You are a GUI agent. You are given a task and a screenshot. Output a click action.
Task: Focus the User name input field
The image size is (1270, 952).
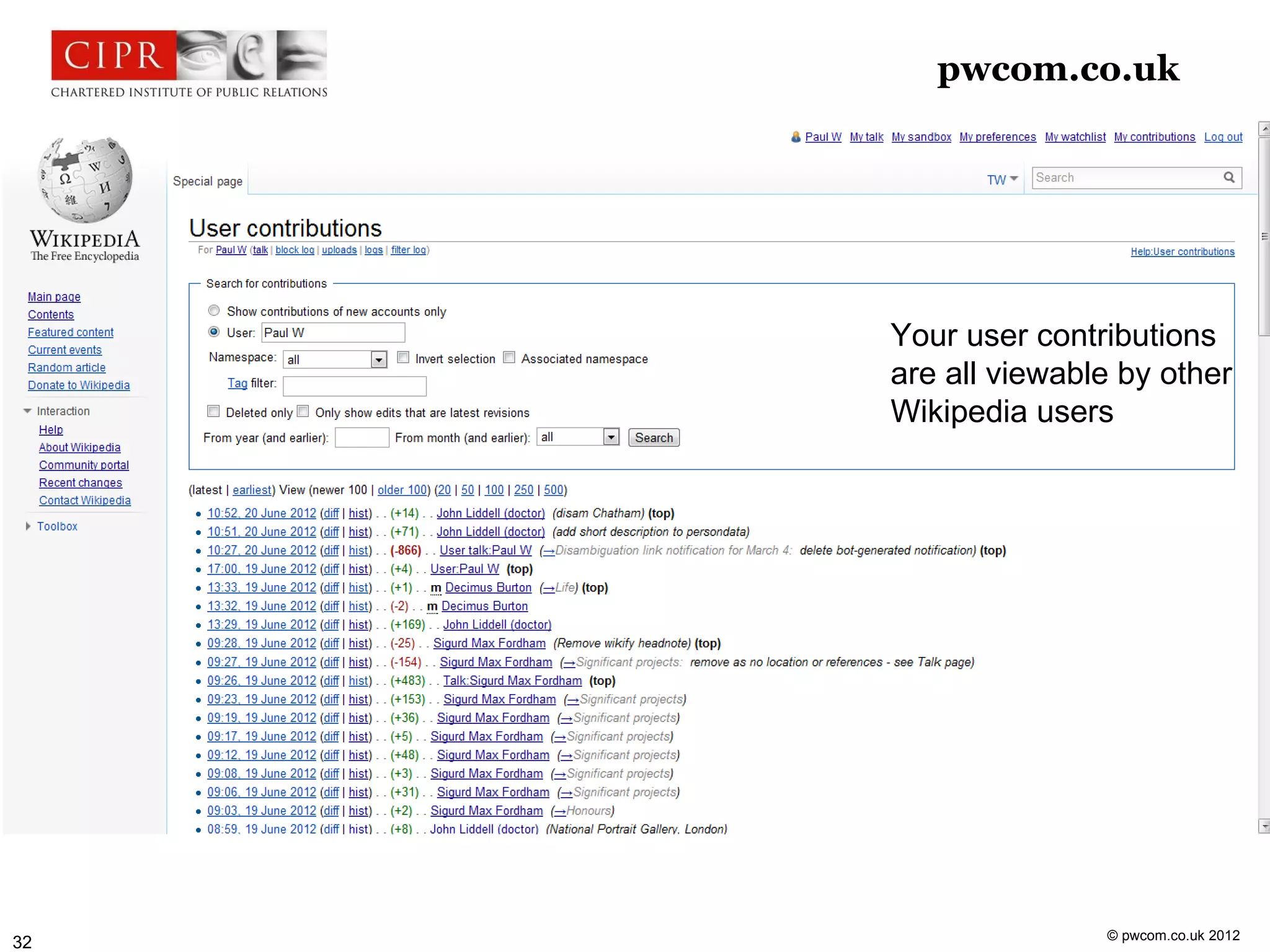pyautogui.click(x=333, y=333)
